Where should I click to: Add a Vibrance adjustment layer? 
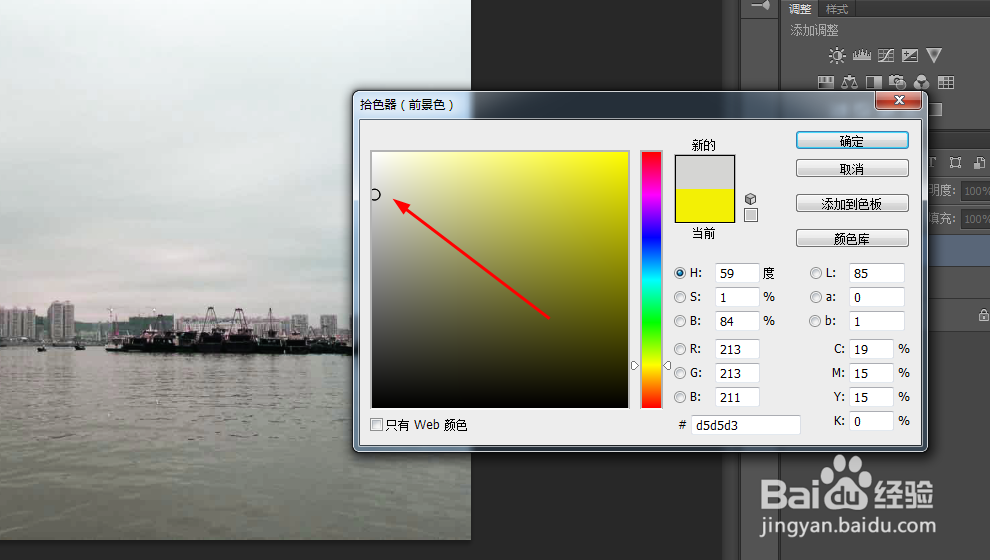click(x=934, y=56)
